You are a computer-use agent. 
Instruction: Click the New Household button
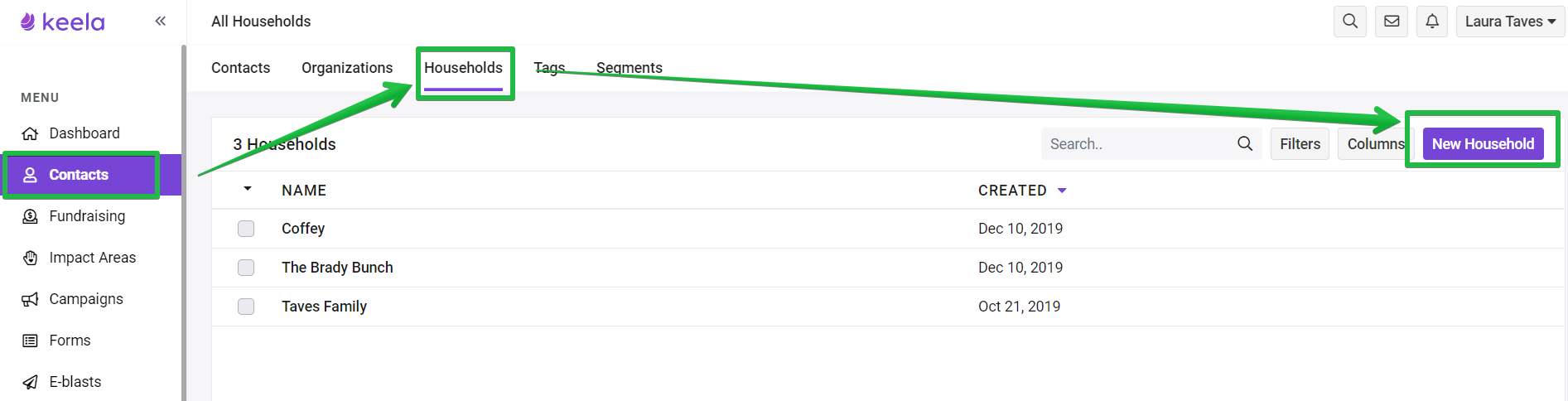tap(1483, 143)
